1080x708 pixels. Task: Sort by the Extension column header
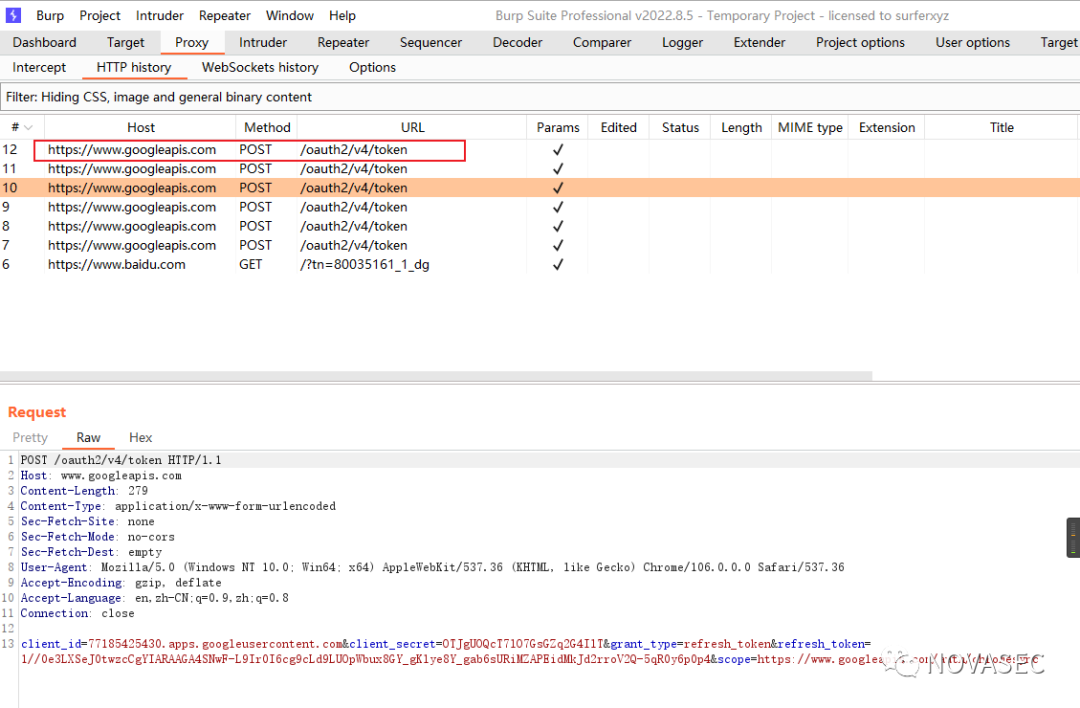[887, 127]
